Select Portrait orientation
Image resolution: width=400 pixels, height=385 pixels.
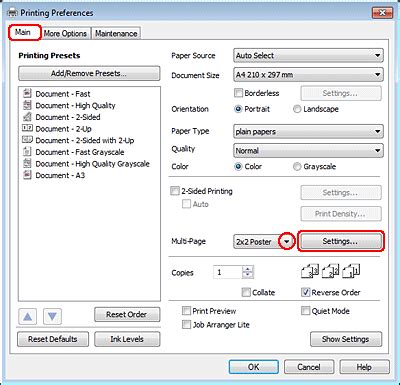238,109
